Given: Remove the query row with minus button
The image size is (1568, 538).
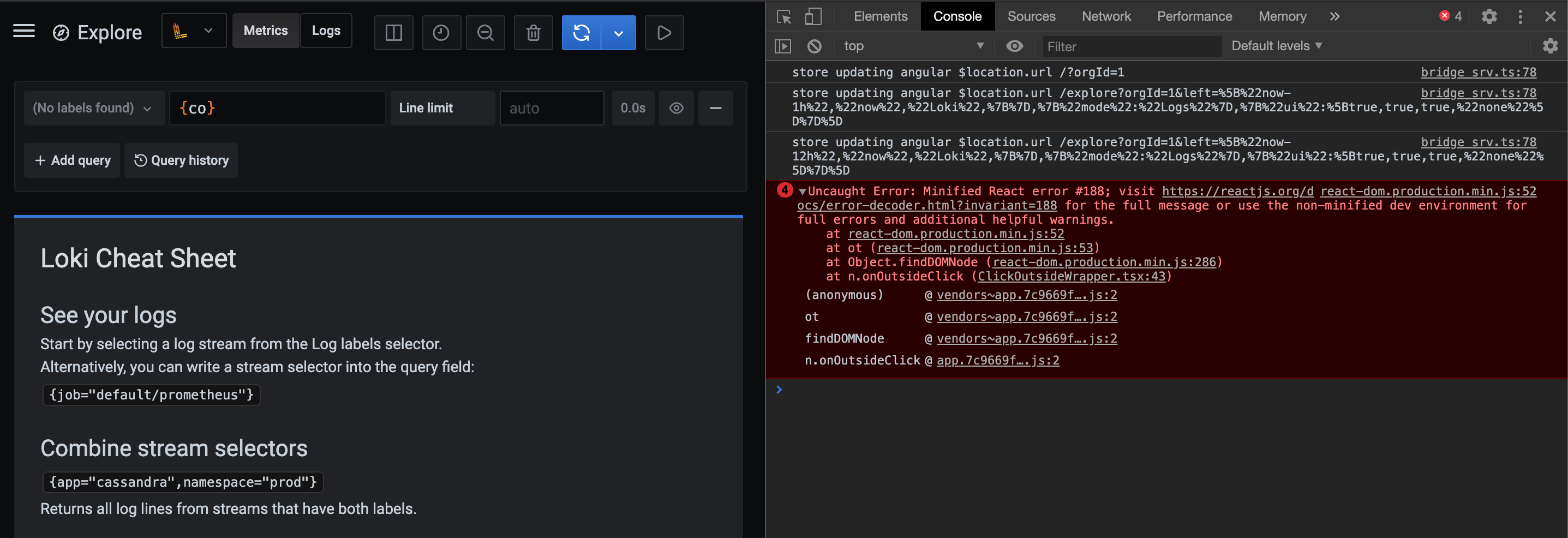Looking at the screenshot, I should pyautogui.click(x=716, y=109).
